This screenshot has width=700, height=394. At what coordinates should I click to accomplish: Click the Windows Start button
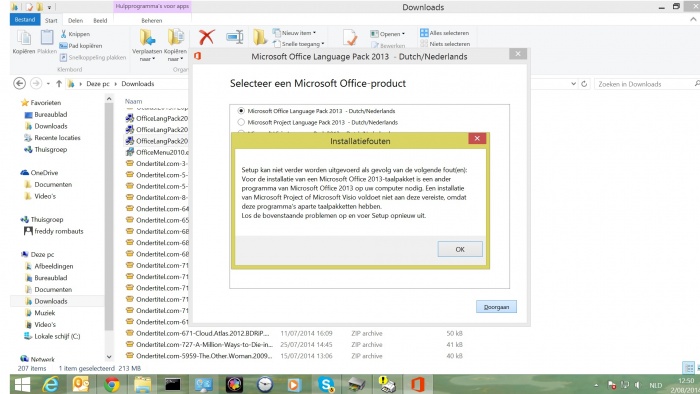point(21,385)
